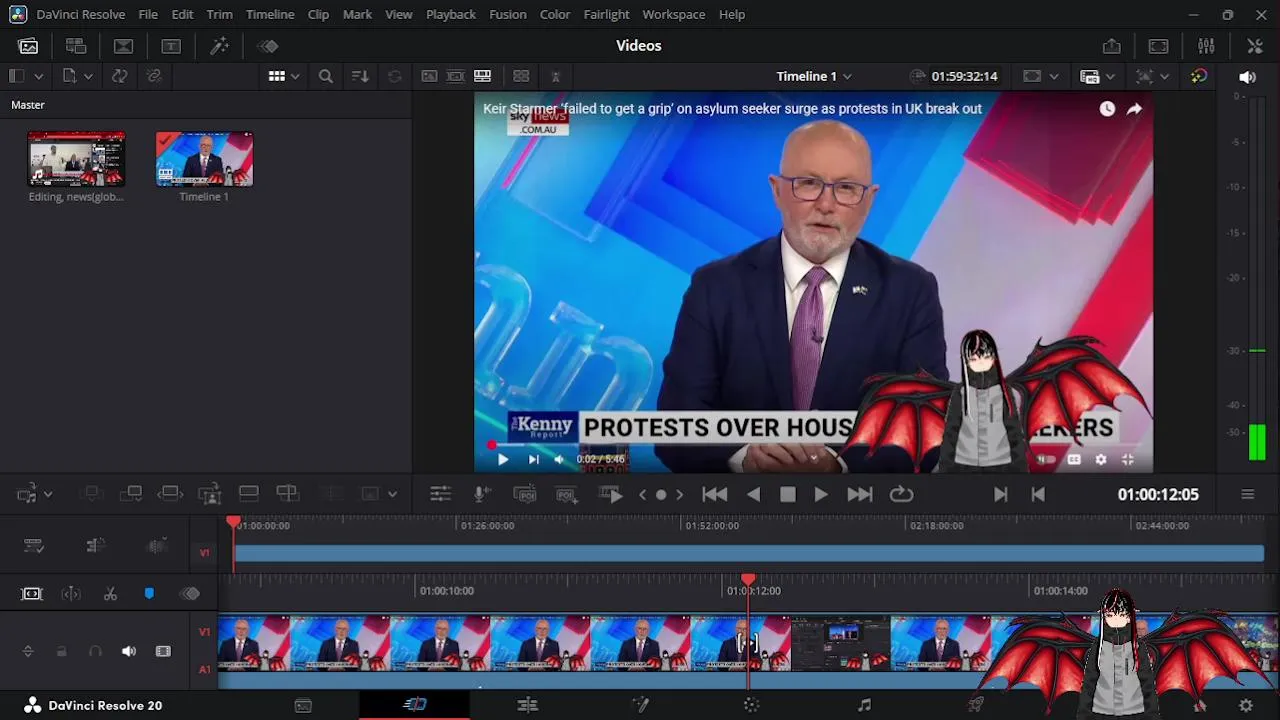Toggle track V1 headphone solo
Image resolution: width=1280 pixels, height=720 pixels.
95,651
